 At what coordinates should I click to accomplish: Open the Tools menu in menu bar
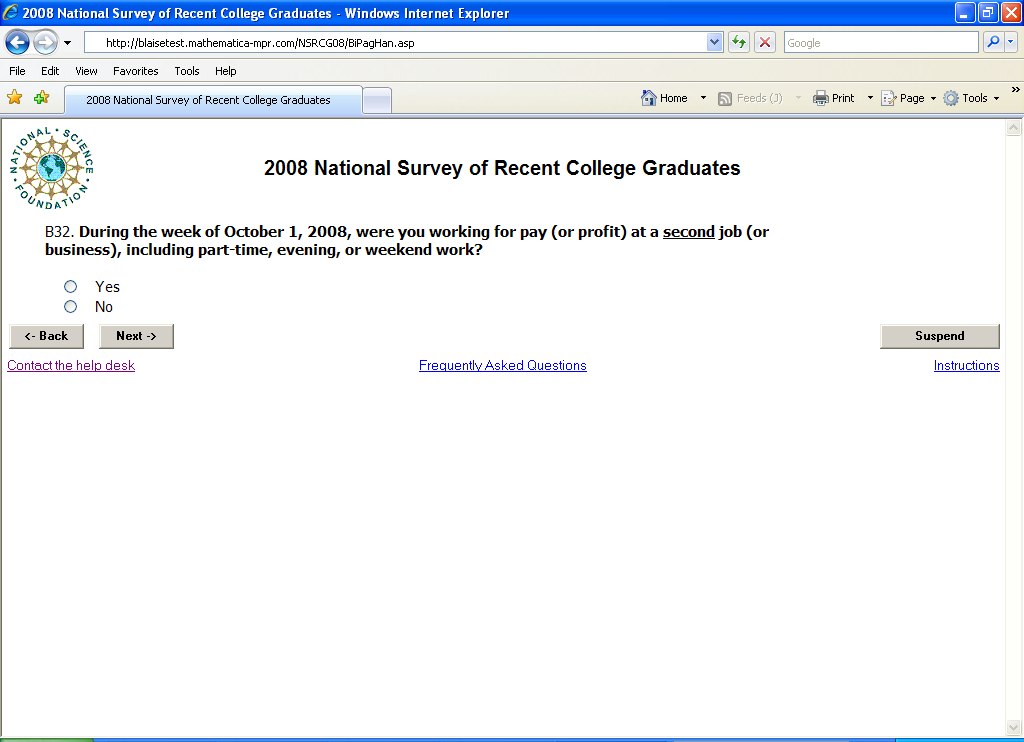tap(187, 71)
